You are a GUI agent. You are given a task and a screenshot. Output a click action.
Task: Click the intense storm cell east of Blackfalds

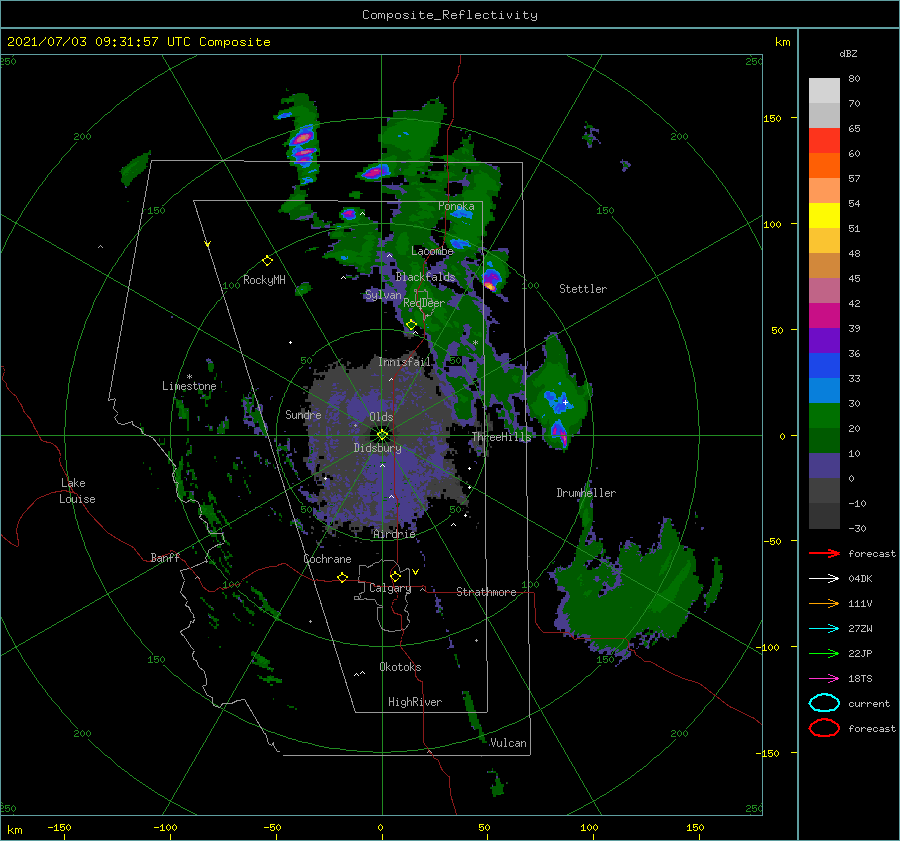point(491,280)
